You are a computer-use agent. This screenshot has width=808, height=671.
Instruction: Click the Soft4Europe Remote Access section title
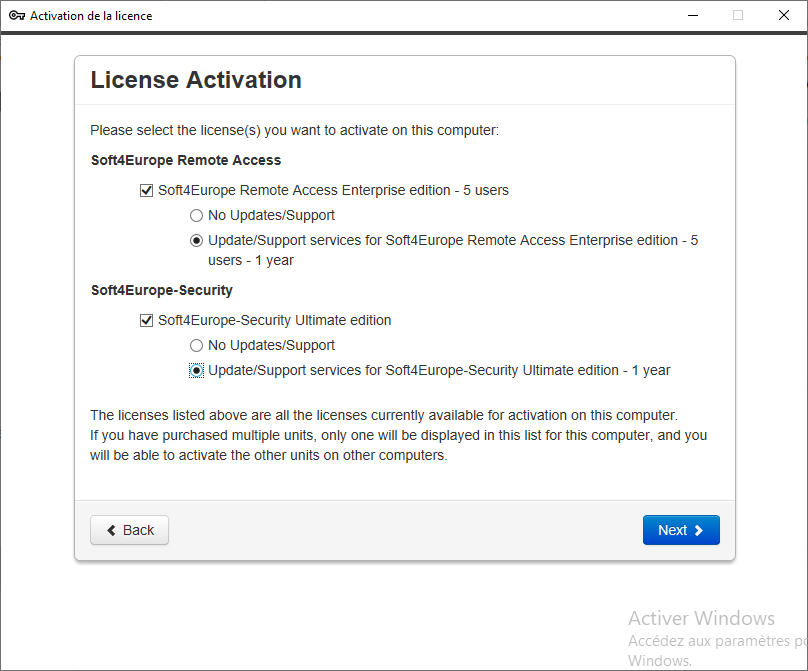[186, 160]
